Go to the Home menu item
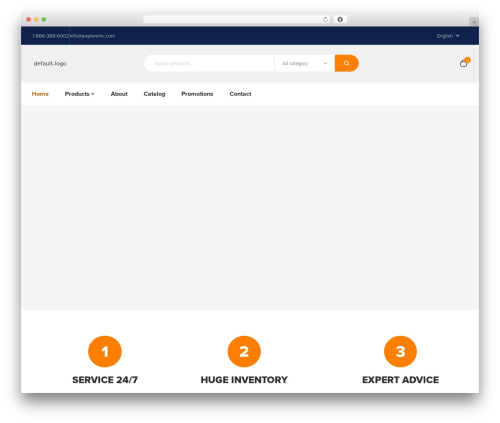The width and height of the screenshot is (500, 423). 40,94
